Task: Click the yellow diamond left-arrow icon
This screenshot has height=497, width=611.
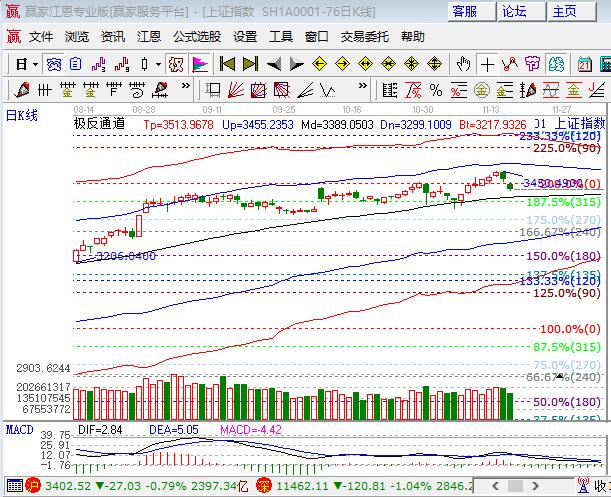Action: click(319, 63)
